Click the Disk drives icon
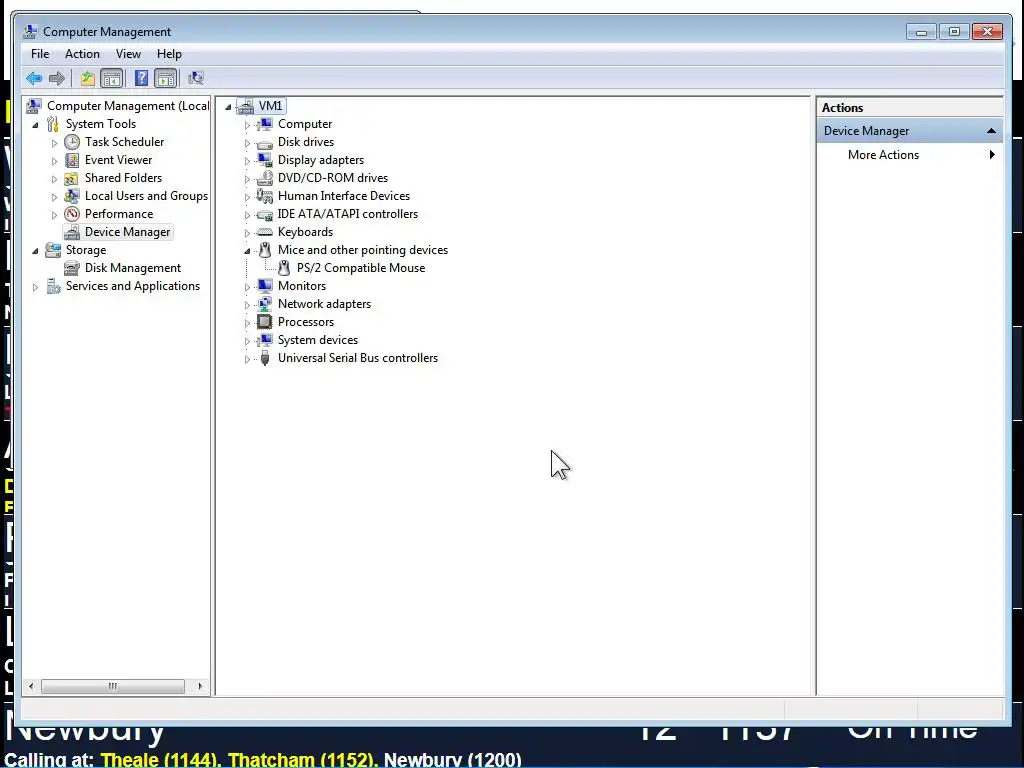 pos(264,143)
